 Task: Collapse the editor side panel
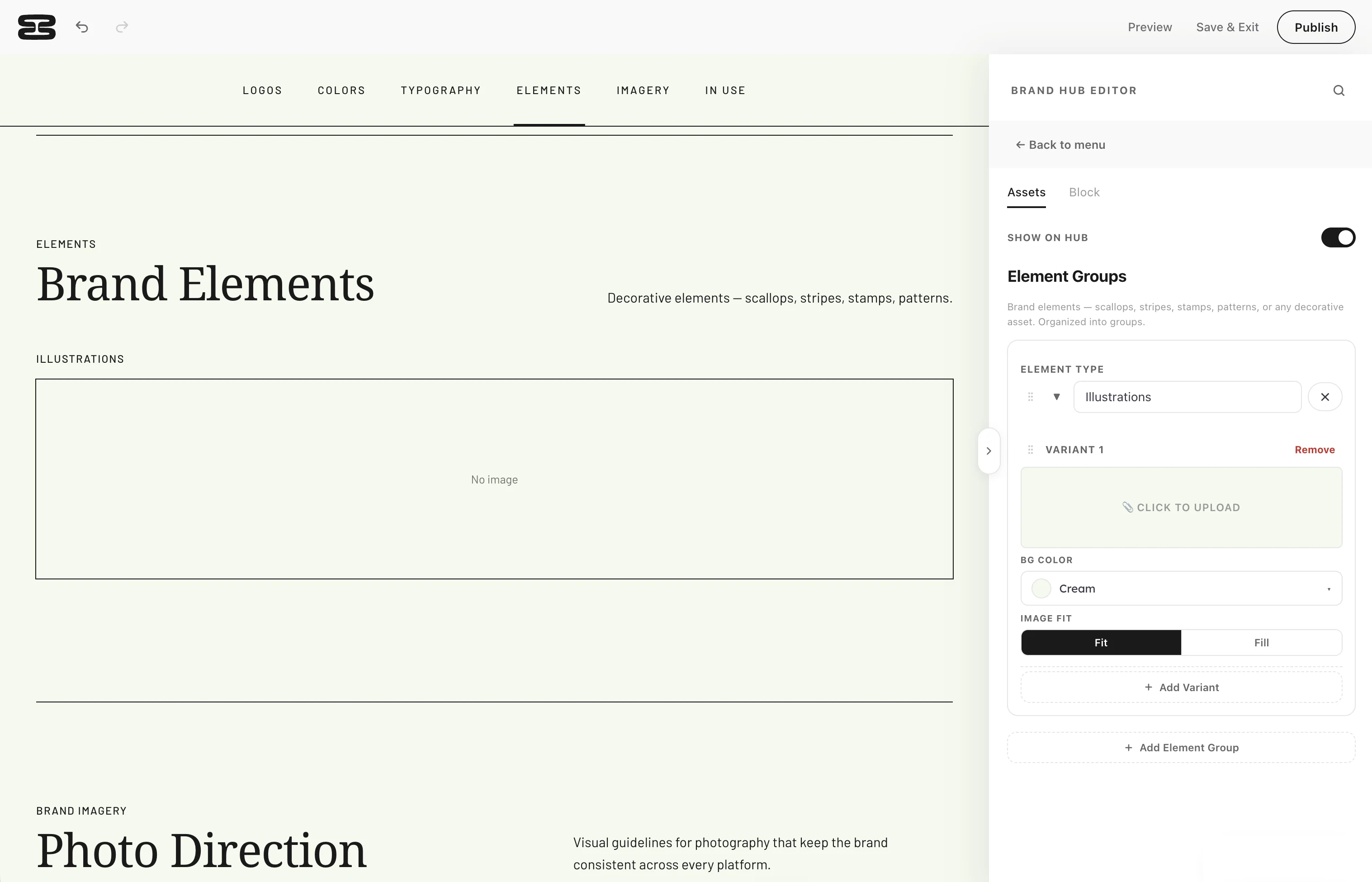click(989, 451)
